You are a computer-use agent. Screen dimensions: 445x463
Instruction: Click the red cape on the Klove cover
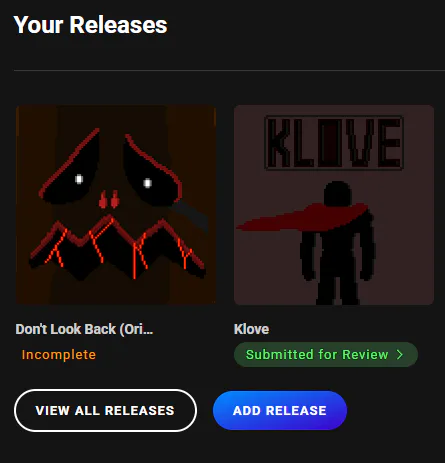pyautogui.click(x=302, y=217)
